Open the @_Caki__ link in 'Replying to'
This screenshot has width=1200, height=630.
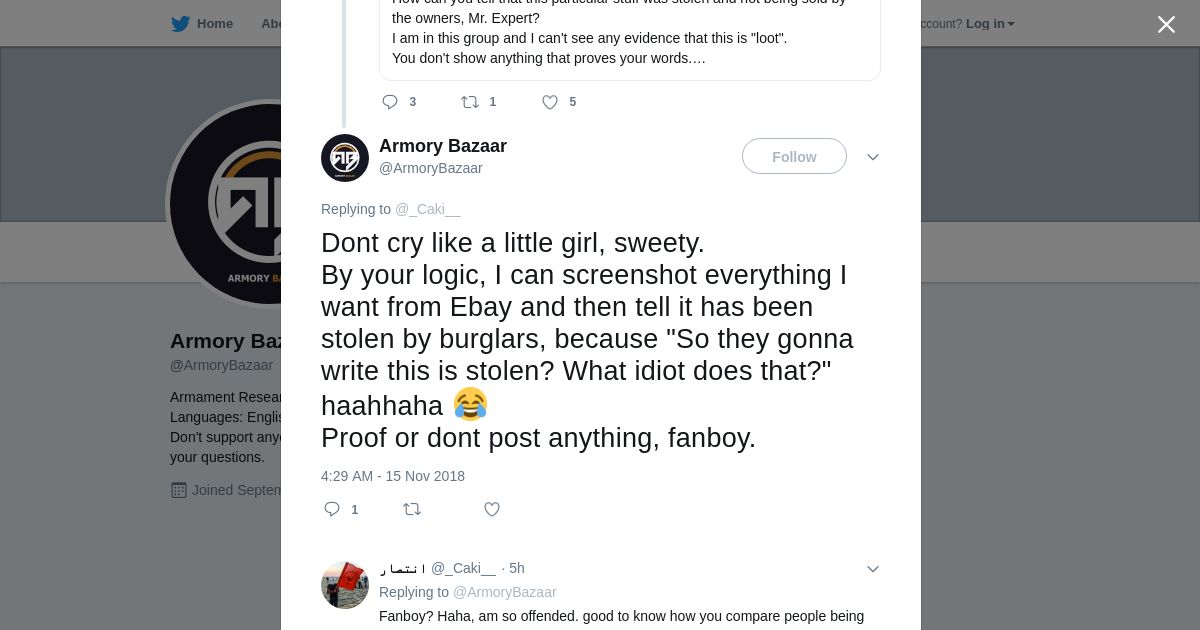tap(428, 209)
